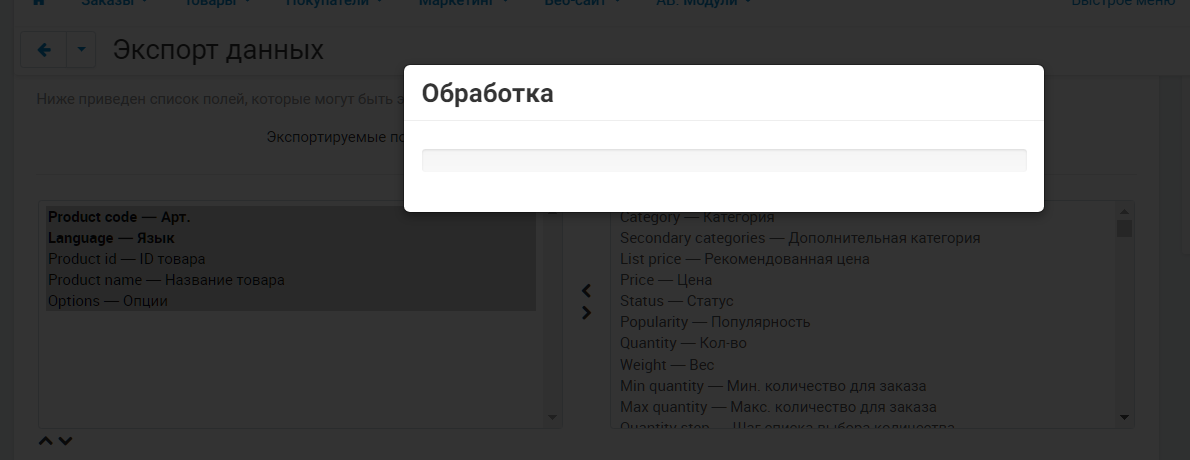This screenshot has height=460, width=1190.
Task: Click the 'Обработка' dialog title
Action: 487,93
